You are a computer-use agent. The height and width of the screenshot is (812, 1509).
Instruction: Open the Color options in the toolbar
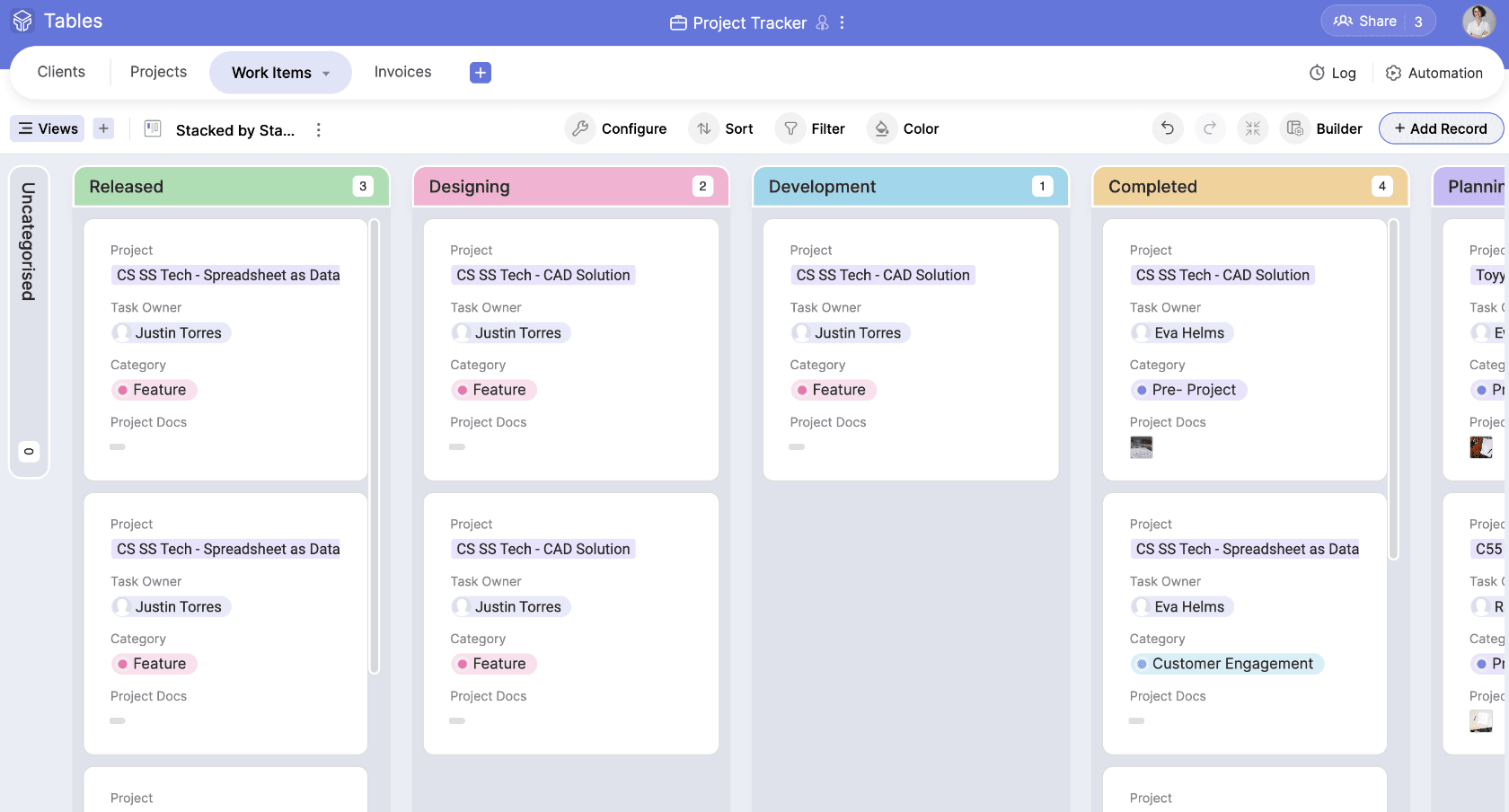tap(904, 128)
